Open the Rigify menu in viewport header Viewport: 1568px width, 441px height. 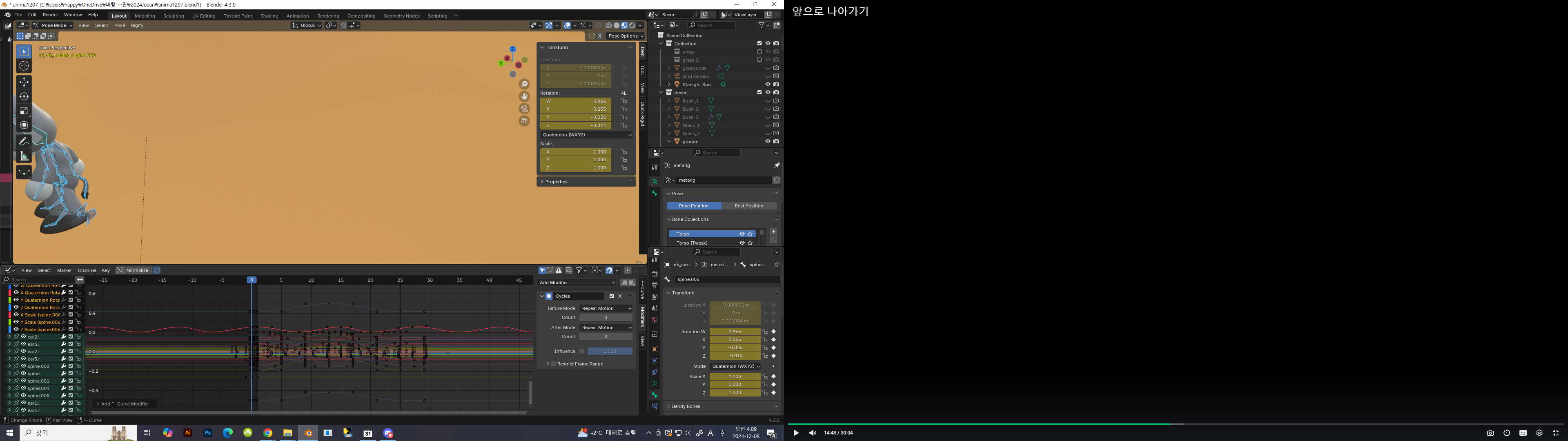coord(137,25)
